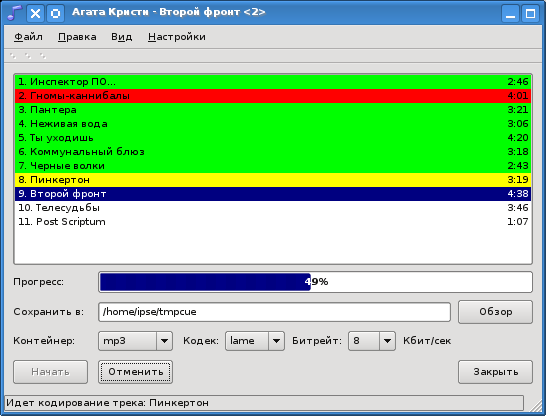Viewport: 546px width, 416px height.
Task: Click duration 4:38 of Второй фронт
Action: [x=518, y=194]
